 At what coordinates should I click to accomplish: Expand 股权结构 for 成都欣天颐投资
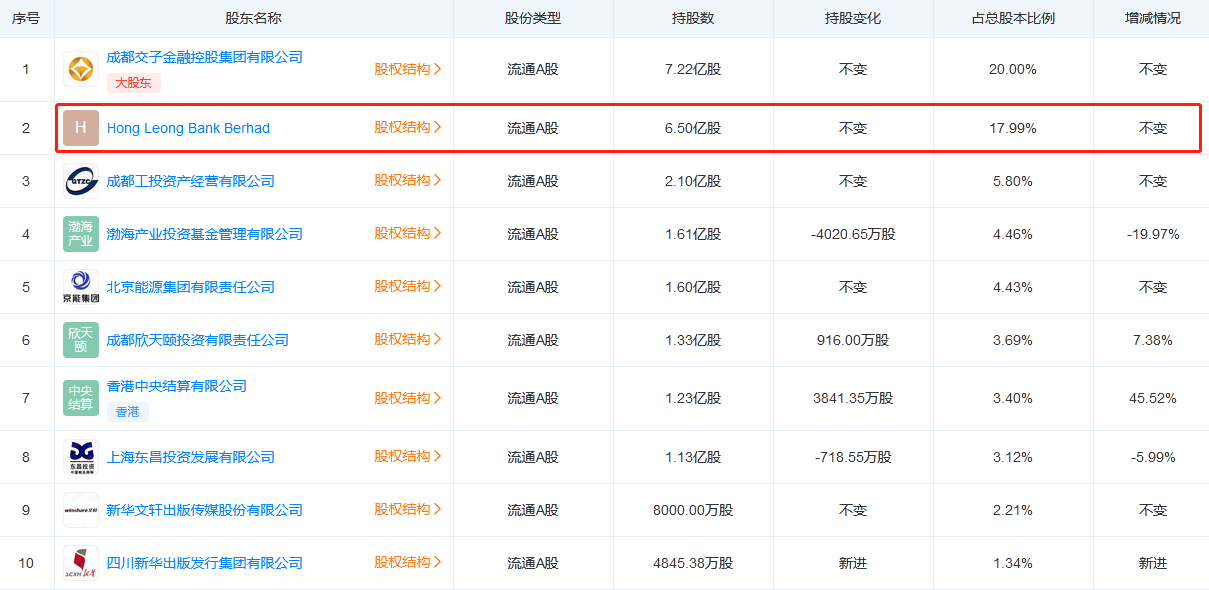coord(408,339)
